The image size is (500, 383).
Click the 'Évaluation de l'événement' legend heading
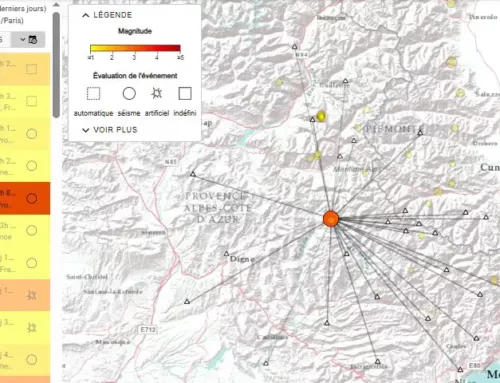(135, 76)
